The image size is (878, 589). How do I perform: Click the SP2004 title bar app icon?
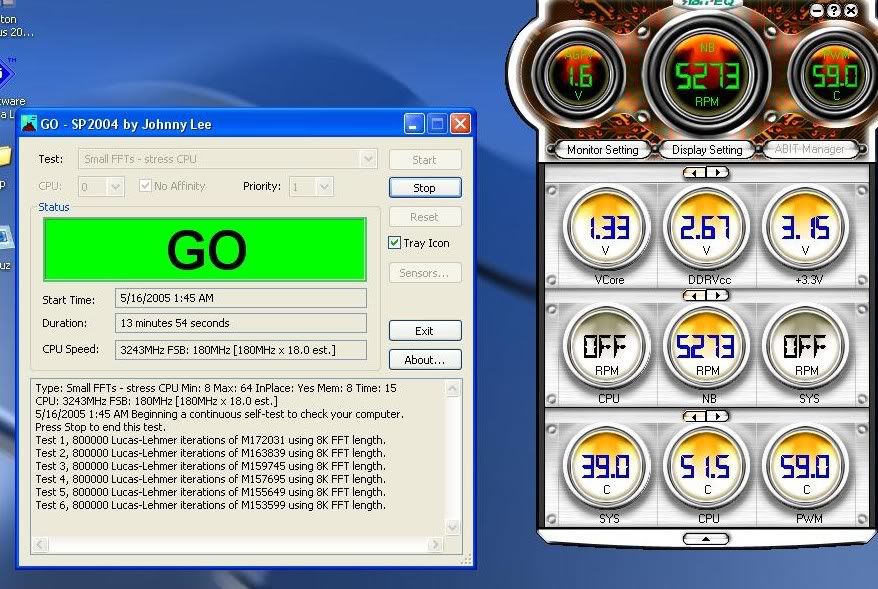(x=29, y=124)
